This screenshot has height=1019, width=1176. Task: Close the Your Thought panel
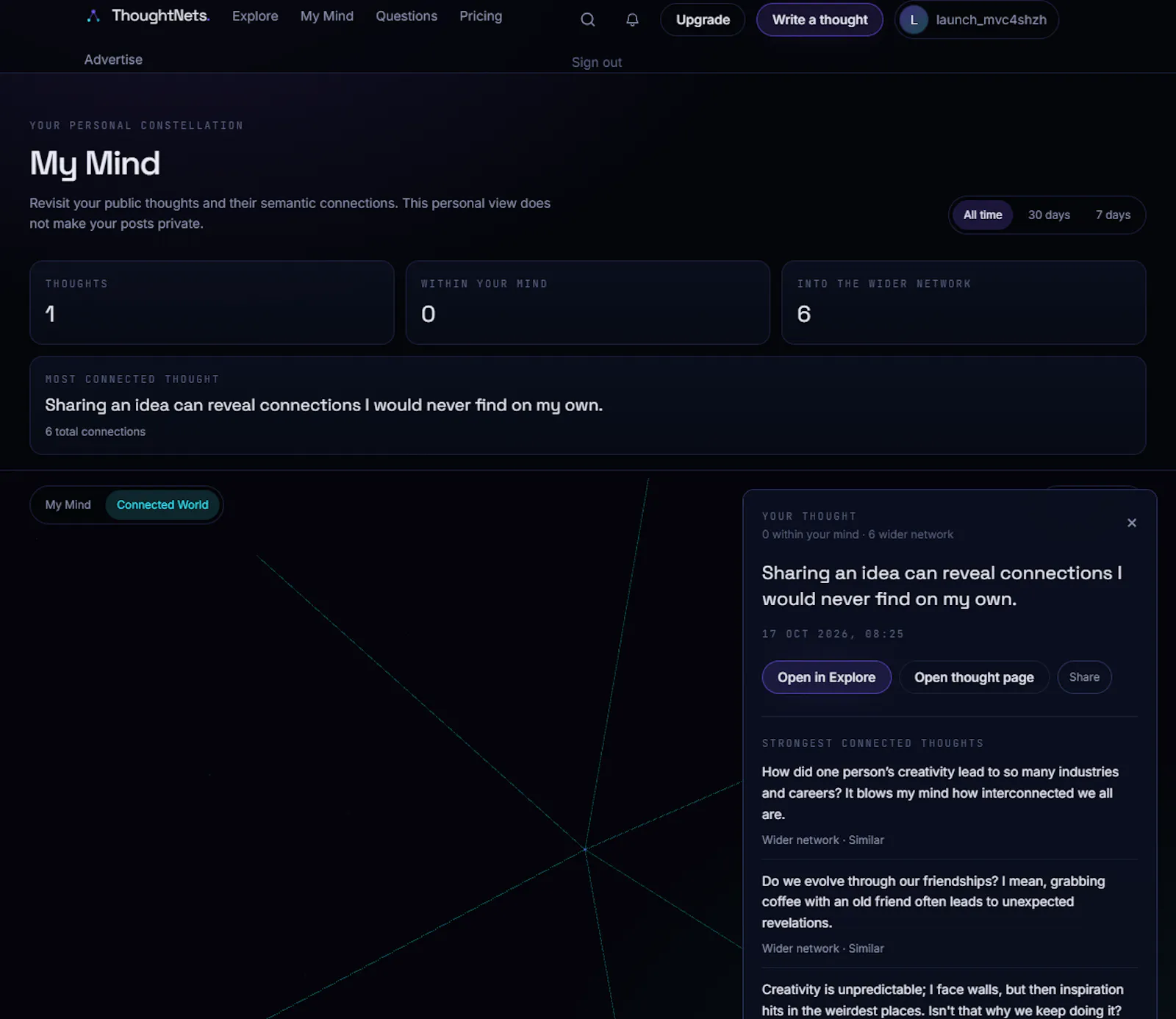1132,523
